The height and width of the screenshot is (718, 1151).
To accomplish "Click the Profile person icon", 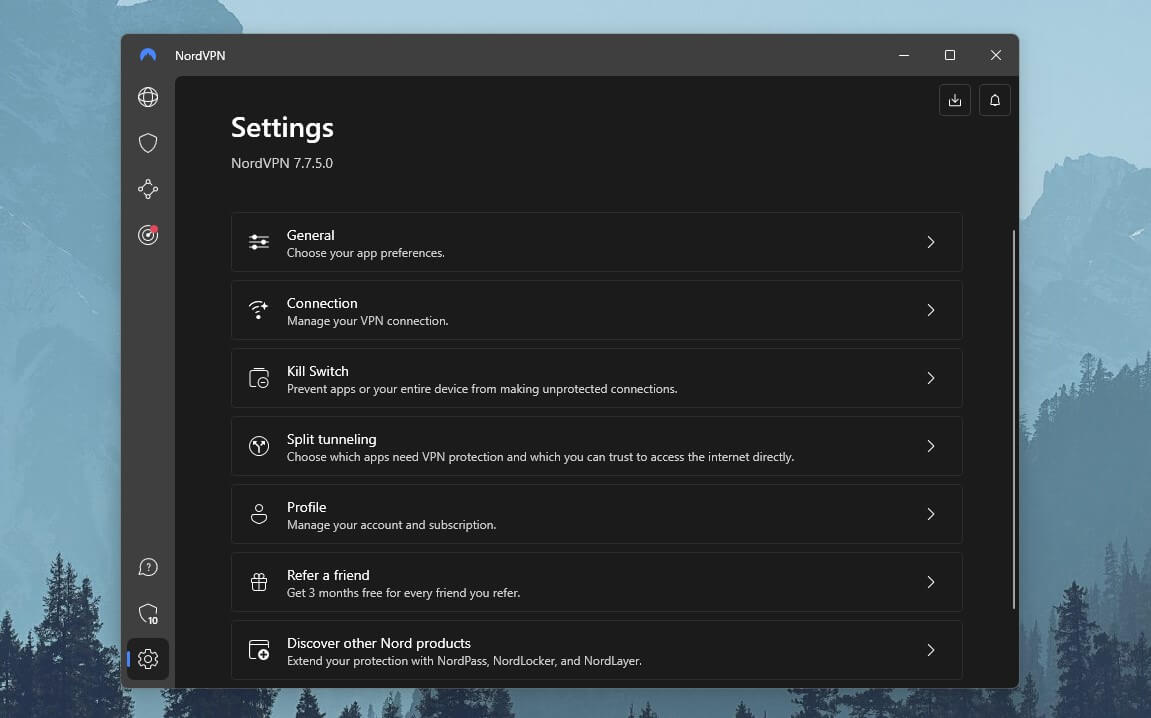I will [x=258, y=514].
